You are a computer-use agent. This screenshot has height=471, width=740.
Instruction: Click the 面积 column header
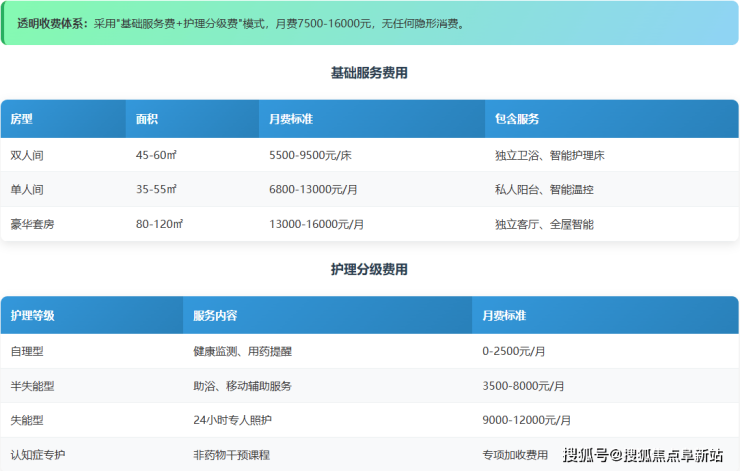click(x=147, y=119)
